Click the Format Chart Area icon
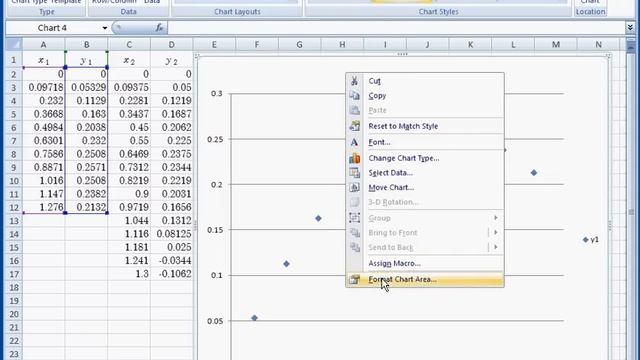Viewport: 640px width, 360px height. point(354,280)
